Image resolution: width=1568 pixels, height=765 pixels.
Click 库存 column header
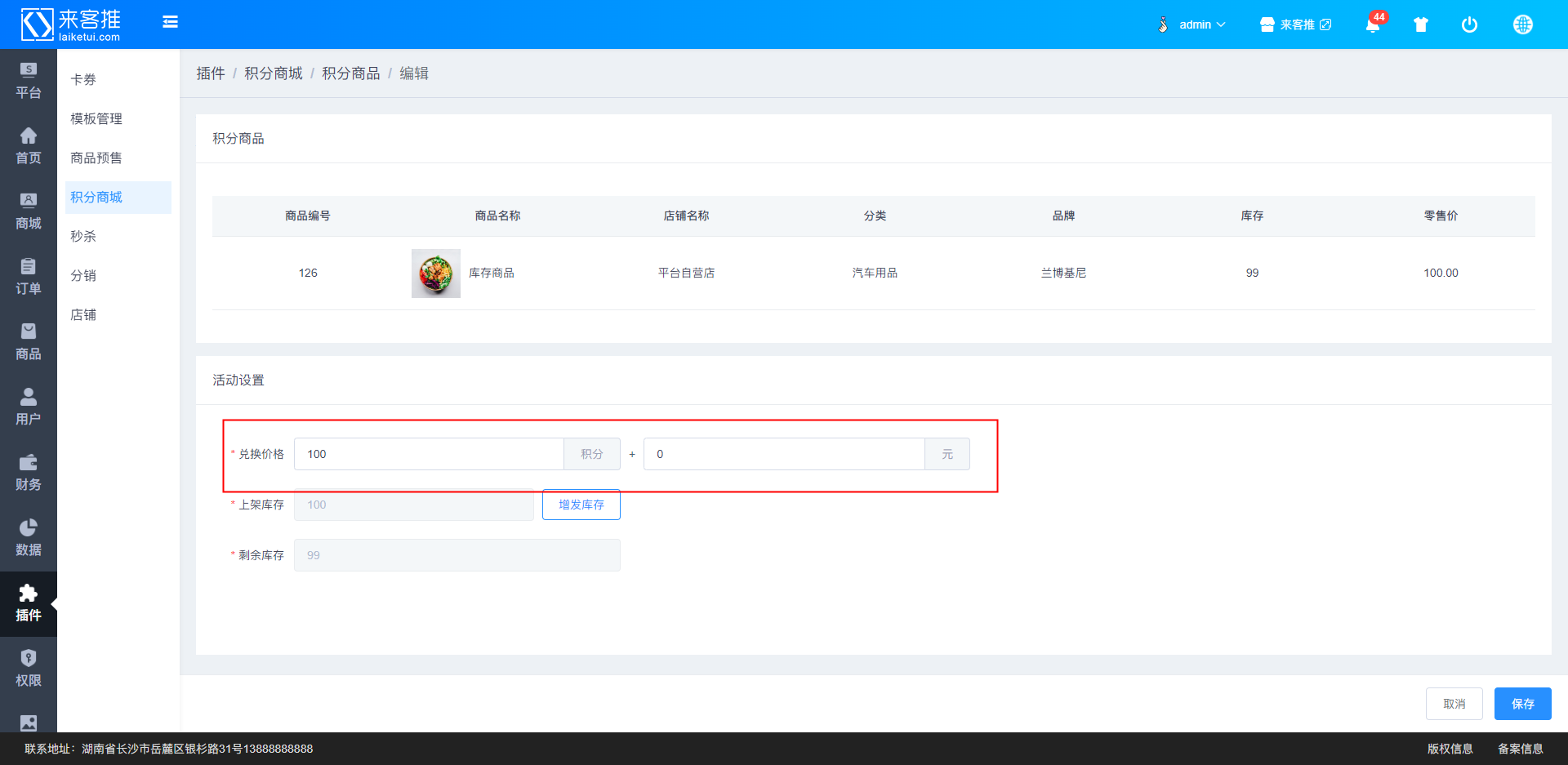coord(1253,216)
